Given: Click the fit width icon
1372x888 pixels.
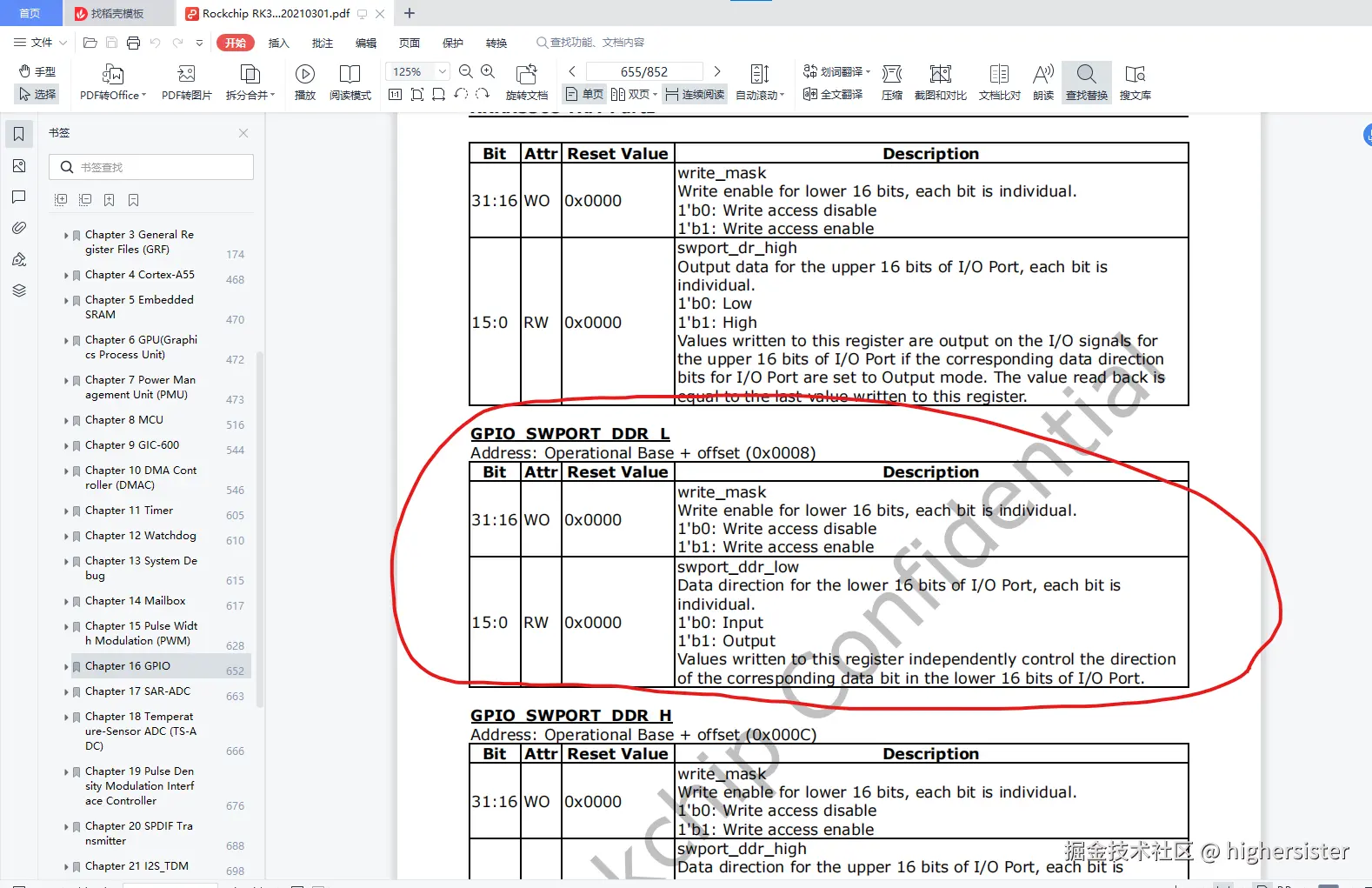Looking at the screenshot, I should click(438, 94).
